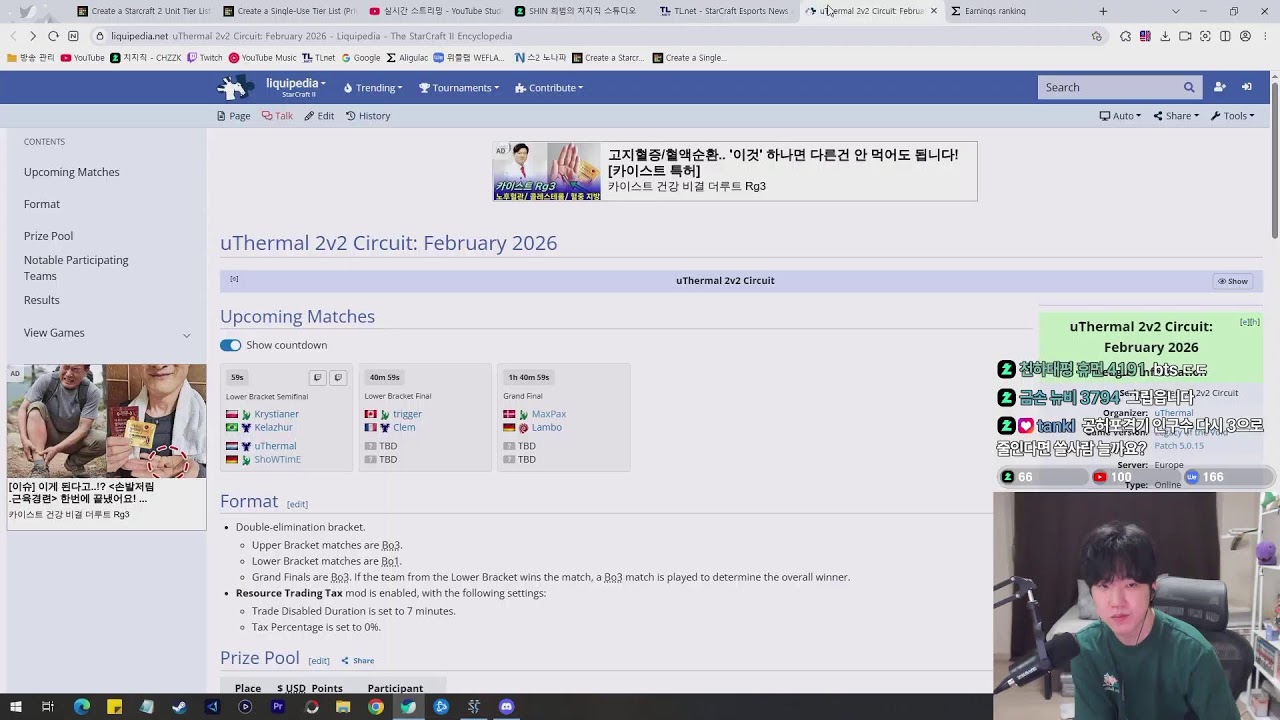
Task: Open the YouTube bookmark in bookmarks bar
Action: click(83, 58)
